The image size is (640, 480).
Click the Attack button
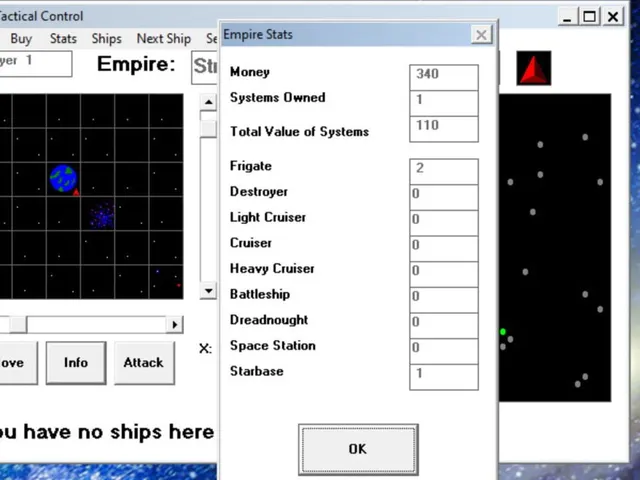click(x=144, y=363)
